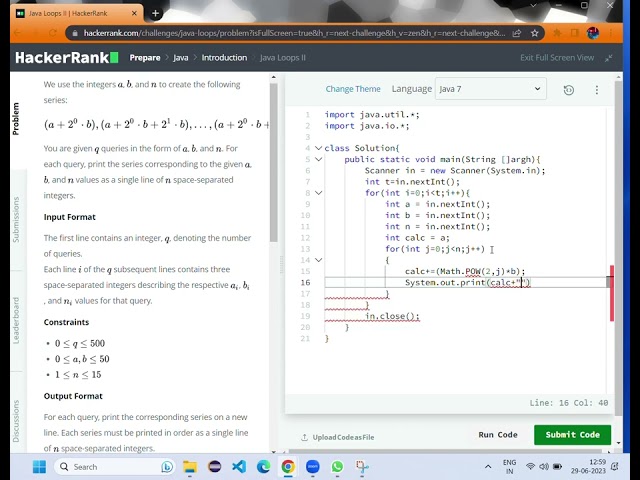
Task: Click the Scanner declaration on line 6
Action: [455, 171]
